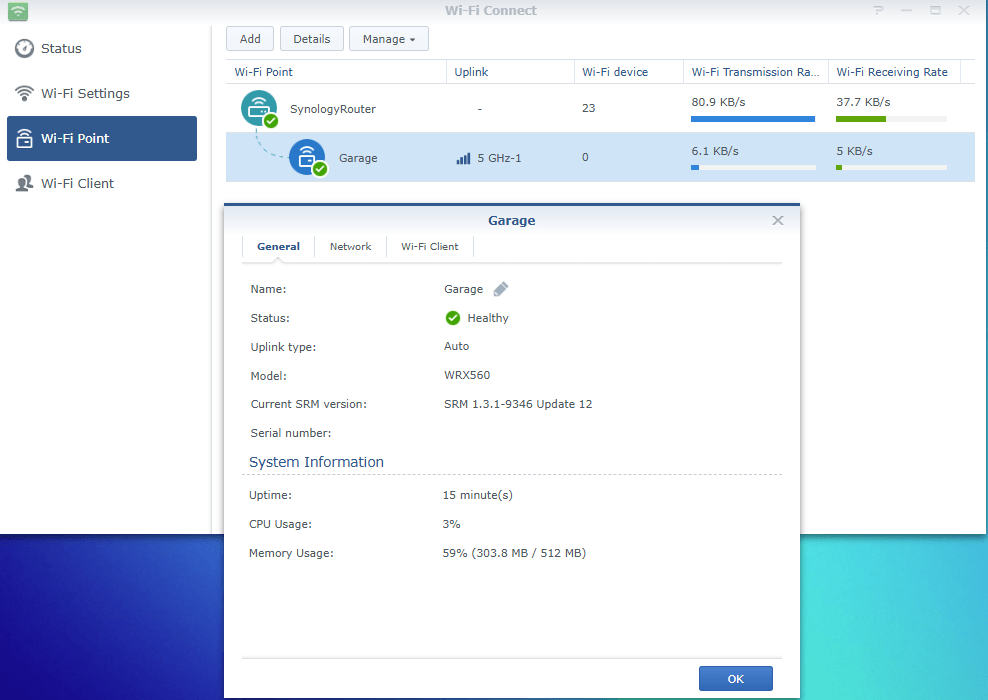Image resolution: width=988 pixels, height=700 pixels.
Task: Click the Garage Wi-Fi point icon
Action: pyautogui.click(x=307, y=158)
